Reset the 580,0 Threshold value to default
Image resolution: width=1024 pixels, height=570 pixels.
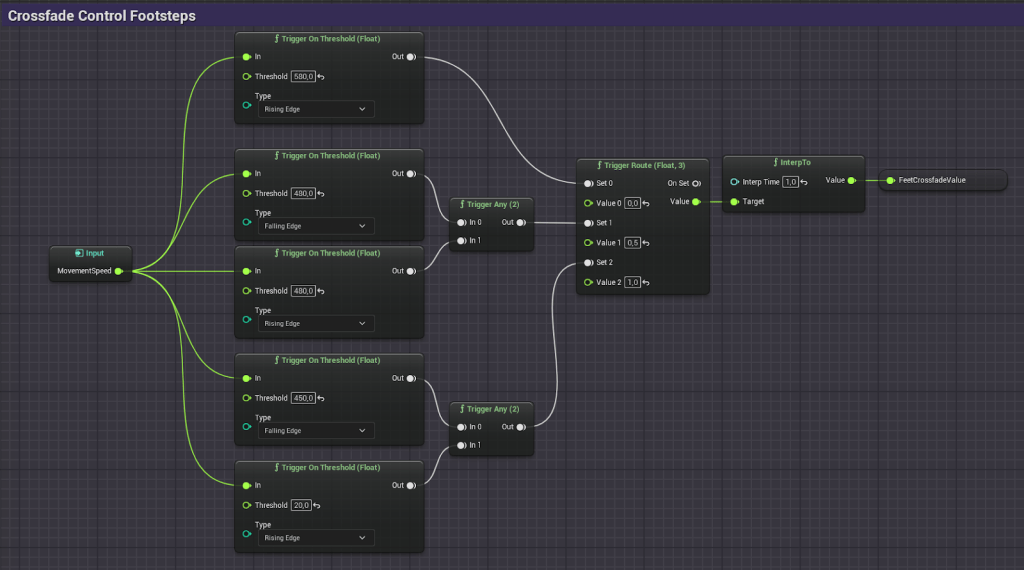321,77
